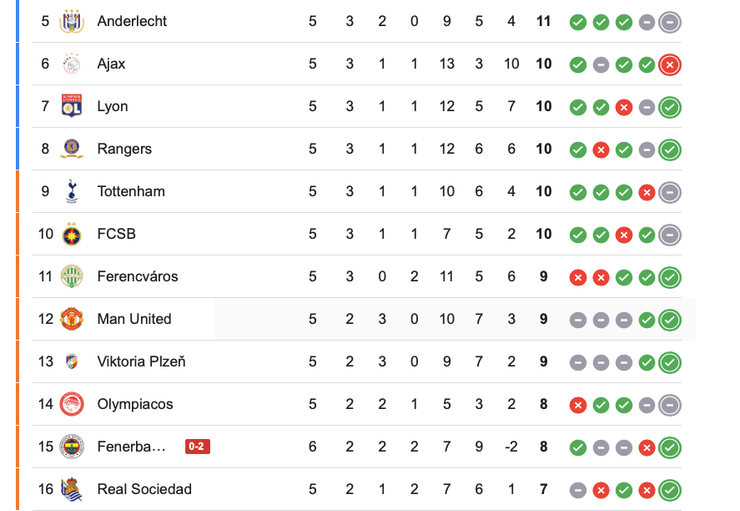Click Ferencváros's first red loss form icon
The height and width of the screenshot is (511, 740).
pos(577,276)
